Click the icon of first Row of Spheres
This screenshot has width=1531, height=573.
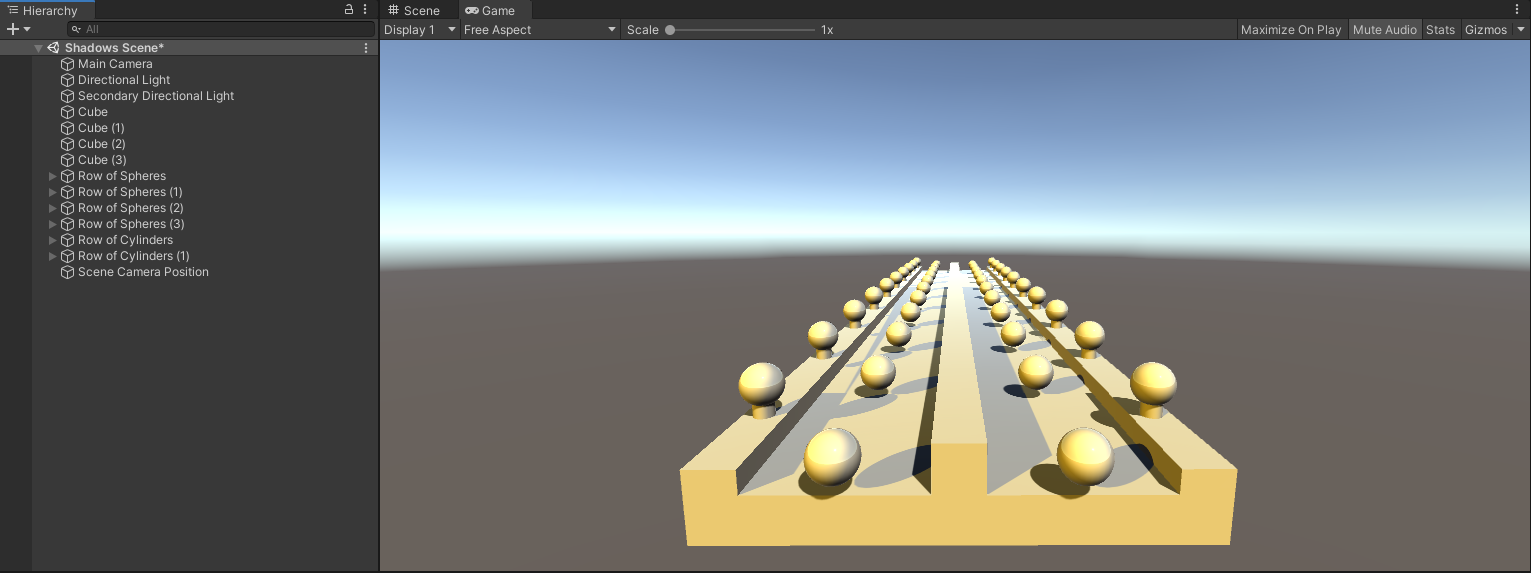tap(68, 176)
